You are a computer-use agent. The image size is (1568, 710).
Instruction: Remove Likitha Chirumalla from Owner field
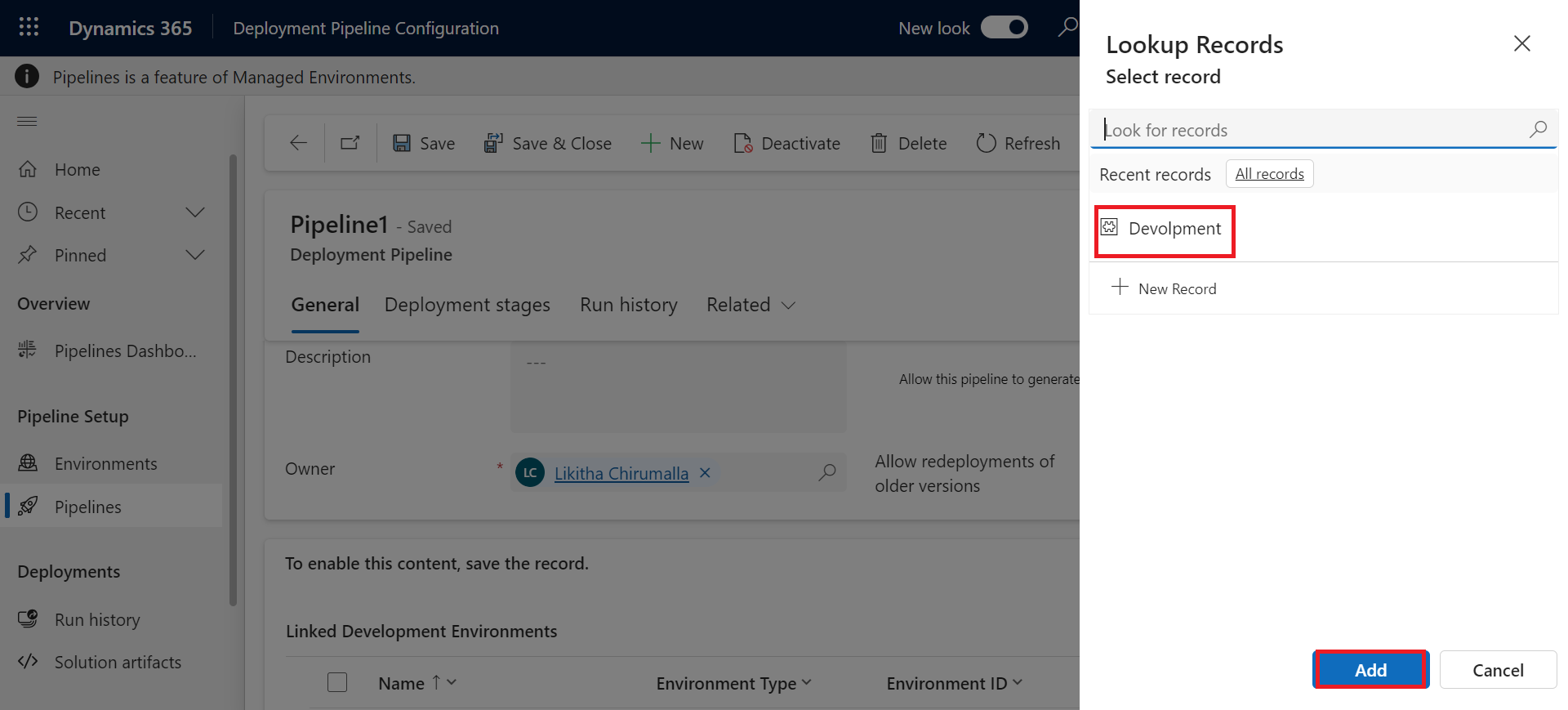[705, 473]
